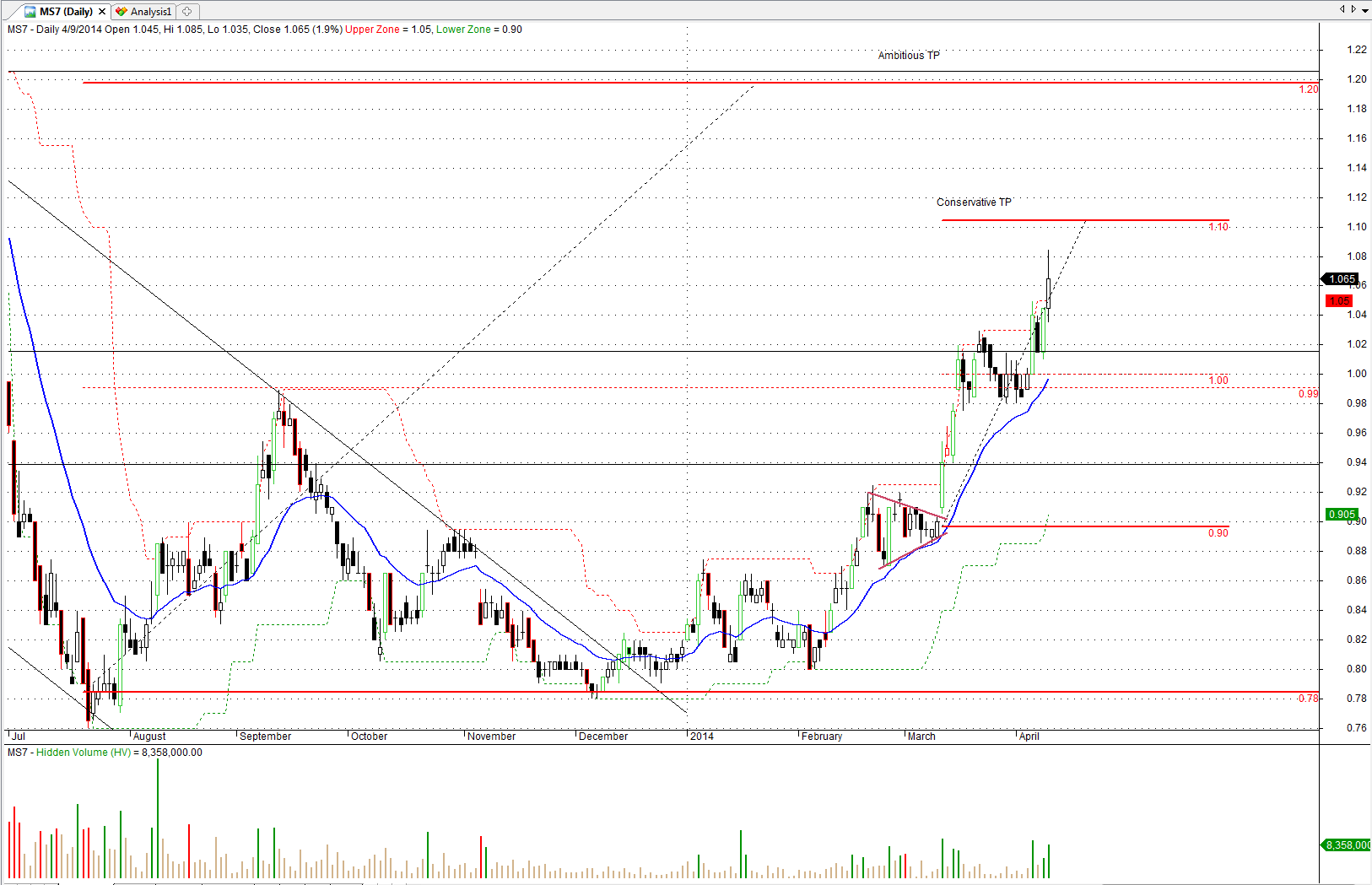1372x885 pixels.
Task: Open the tab list dropdown arrow
Action: (x=1364, y=10)
